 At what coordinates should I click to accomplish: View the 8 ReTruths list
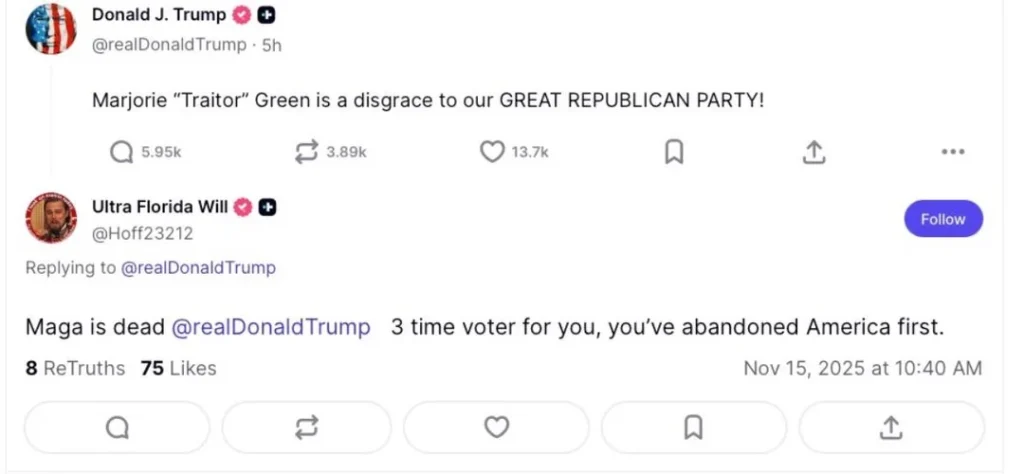(75, 368)
